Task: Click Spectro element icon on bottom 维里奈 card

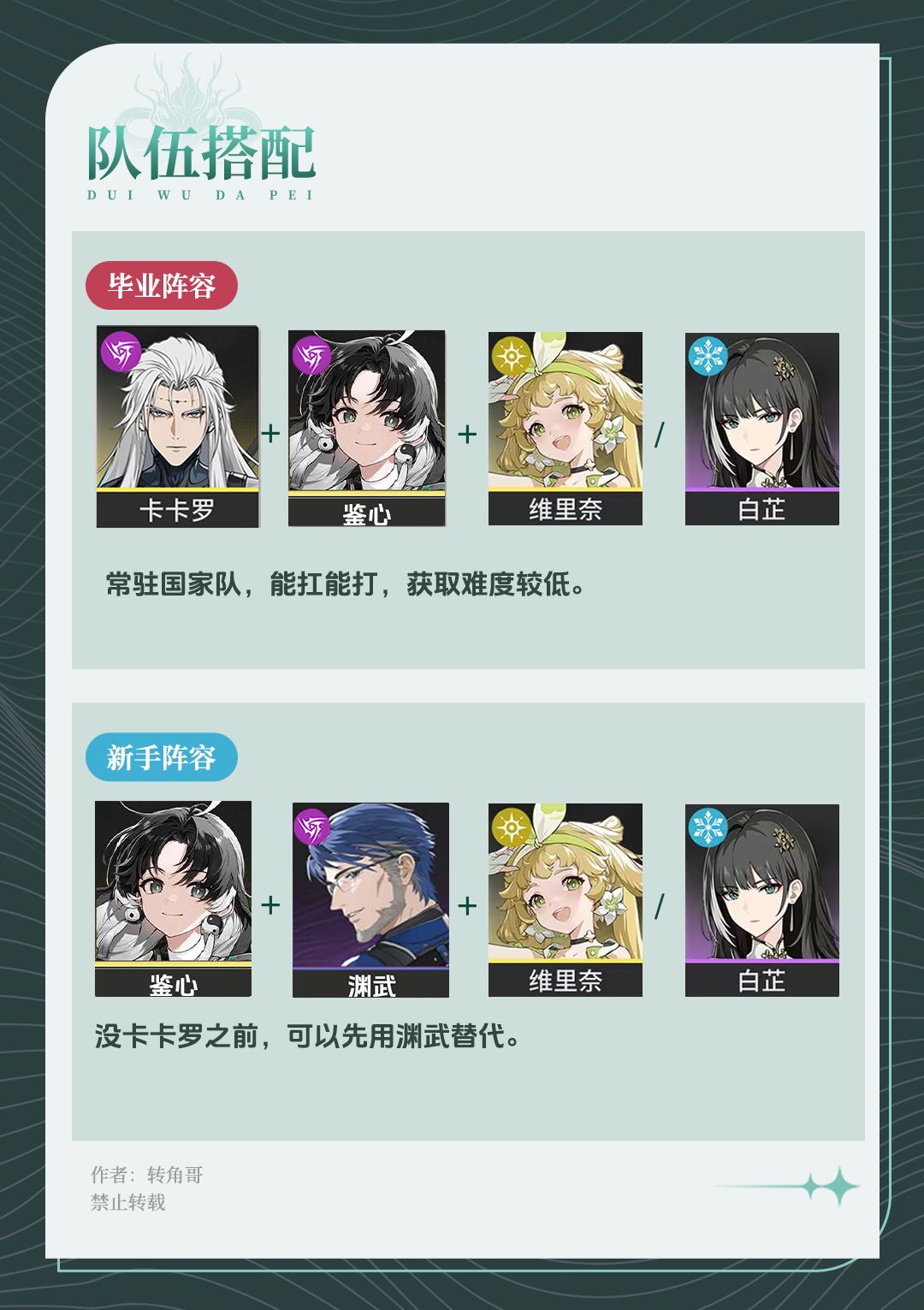Action: pos(511,827)
